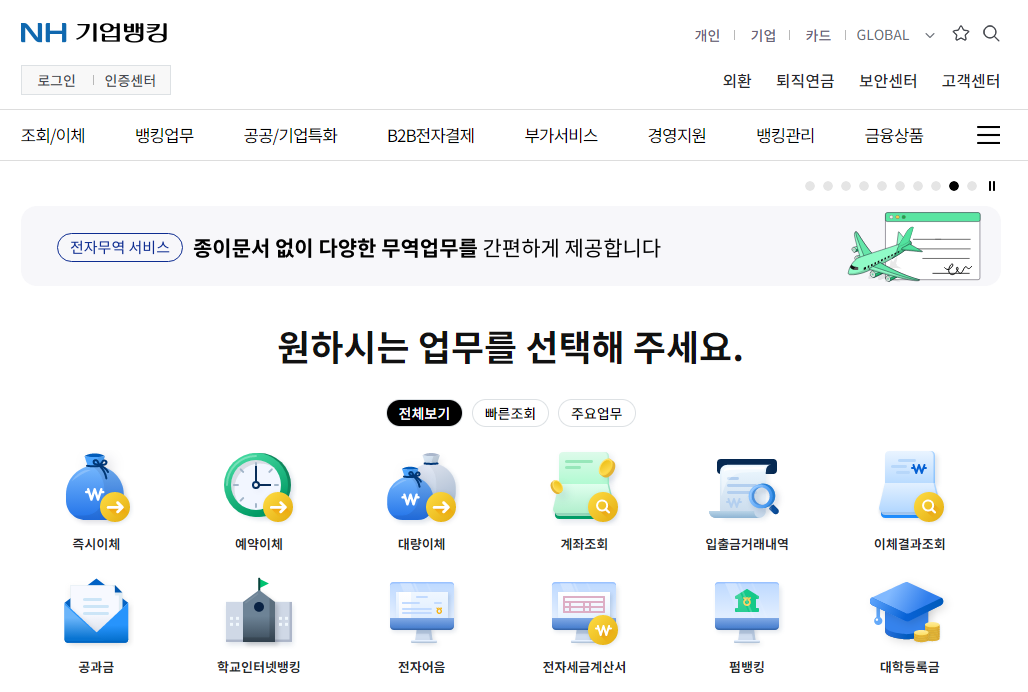The height and width of the screenshot is (692, 1028).
Task: Open the 조회/이체 menu
Action: coord(53,136)
